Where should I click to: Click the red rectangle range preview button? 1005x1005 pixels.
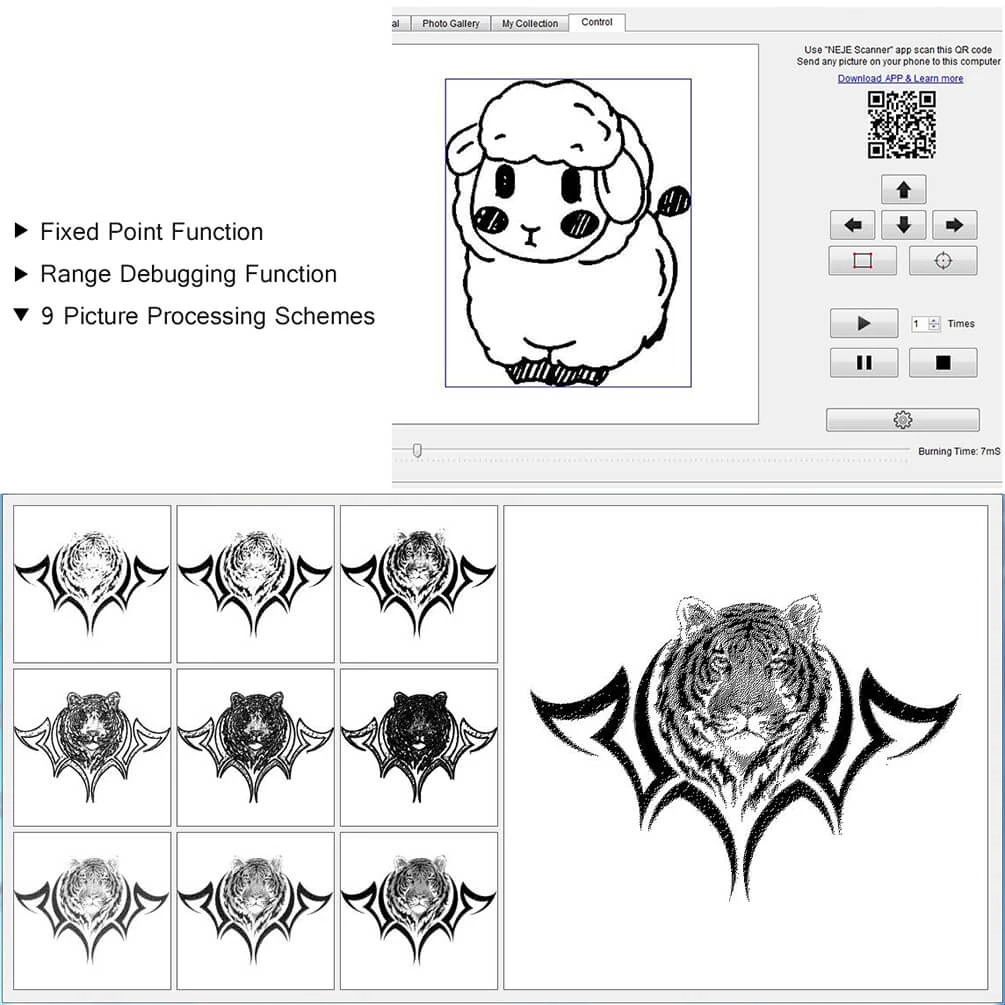point(862,261)
